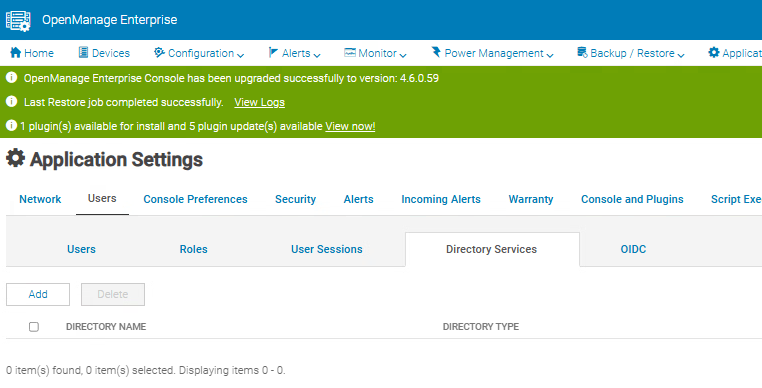Click the Add directory button
Screen dimensions: 762x388
38,295
